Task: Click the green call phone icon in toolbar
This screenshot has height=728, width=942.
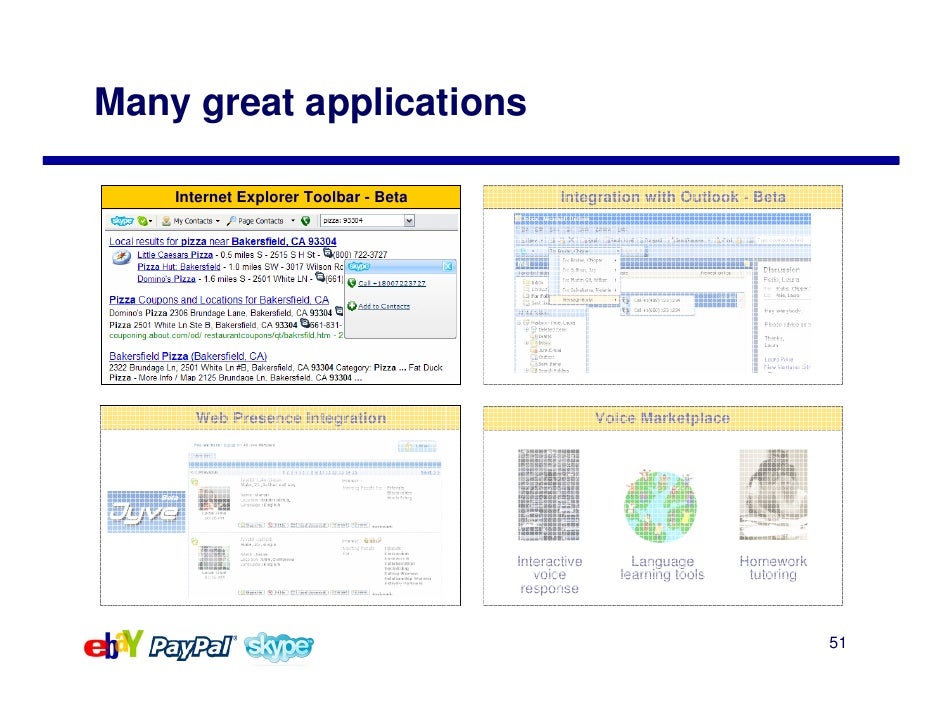Action: click(305, 220)
